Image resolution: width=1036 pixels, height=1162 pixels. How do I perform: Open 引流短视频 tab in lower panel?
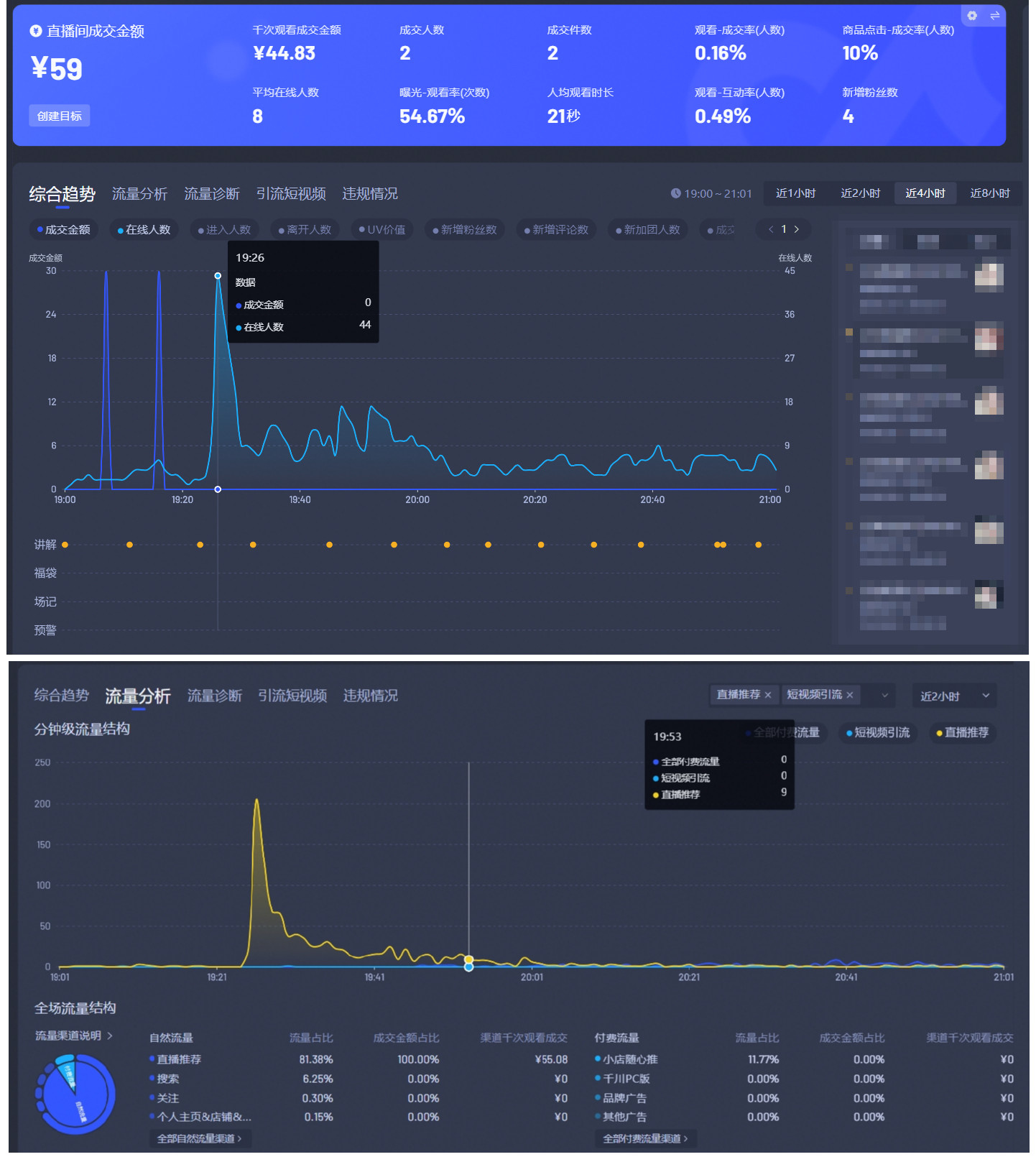(x=292, y=696)
